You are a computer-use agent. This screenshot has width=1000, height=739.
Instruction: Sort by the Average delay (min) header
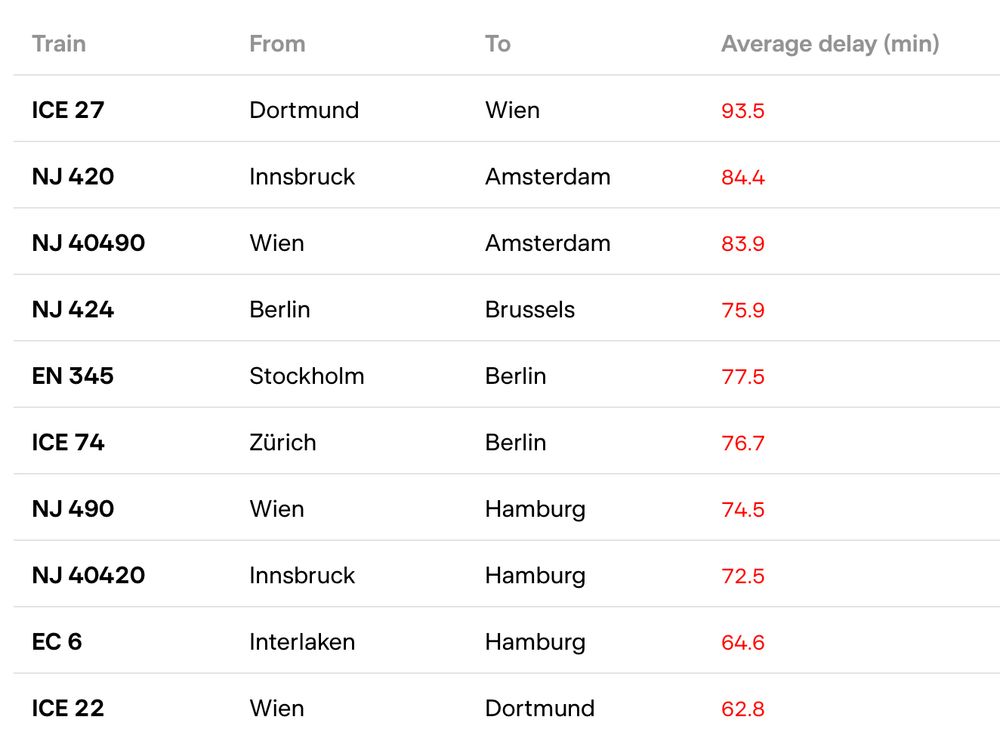[x=830, y=44]
